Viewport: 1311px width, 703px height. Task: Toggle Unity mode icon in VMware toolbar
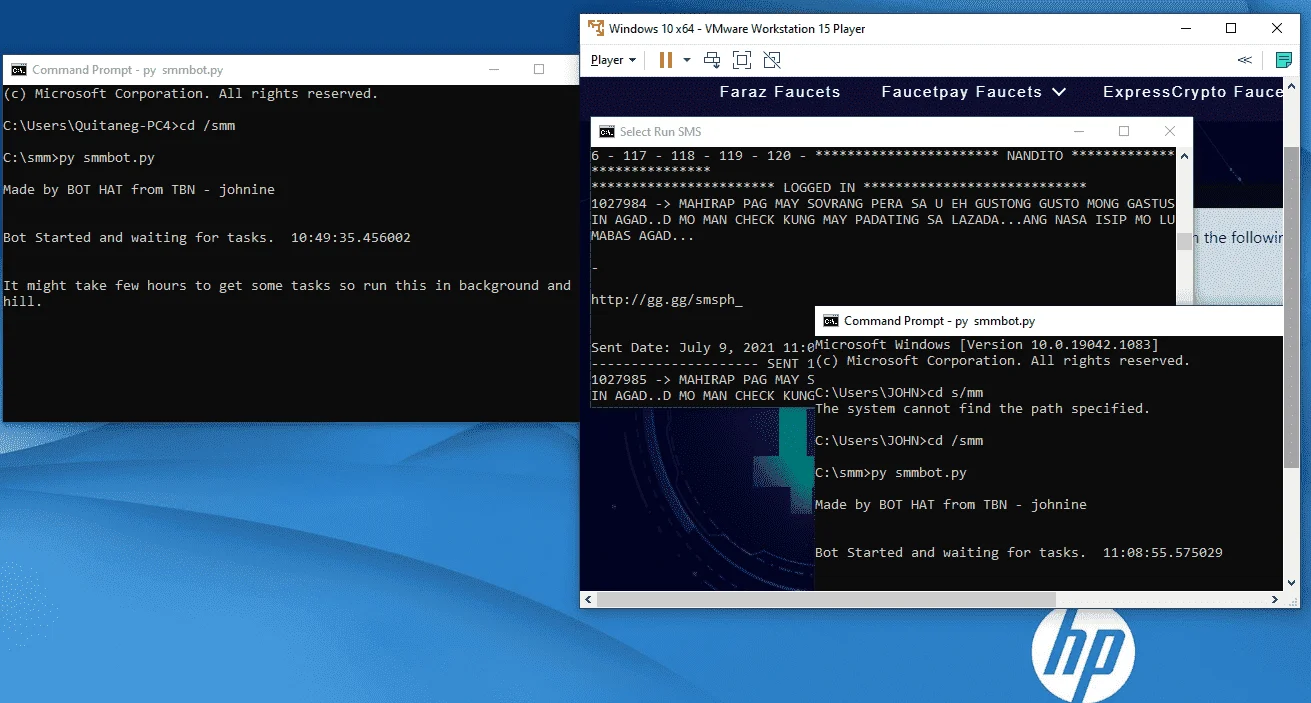click(772, 60)
